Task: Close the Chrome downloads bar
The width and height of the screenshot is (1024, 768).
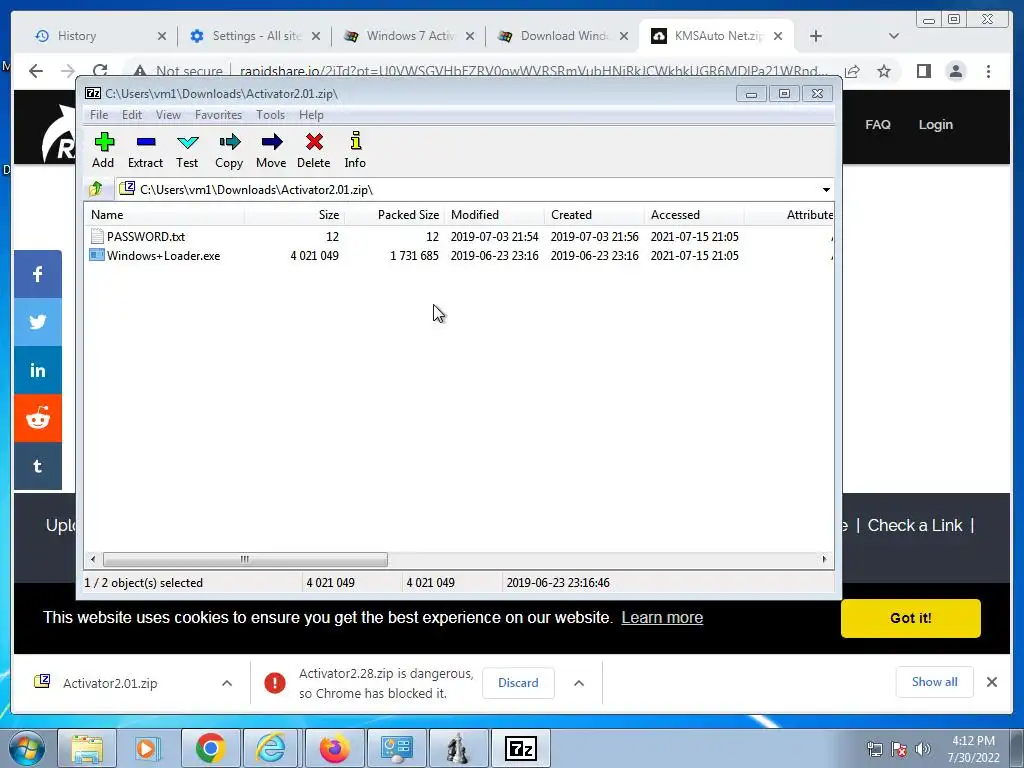Action: tap(992, 682)
